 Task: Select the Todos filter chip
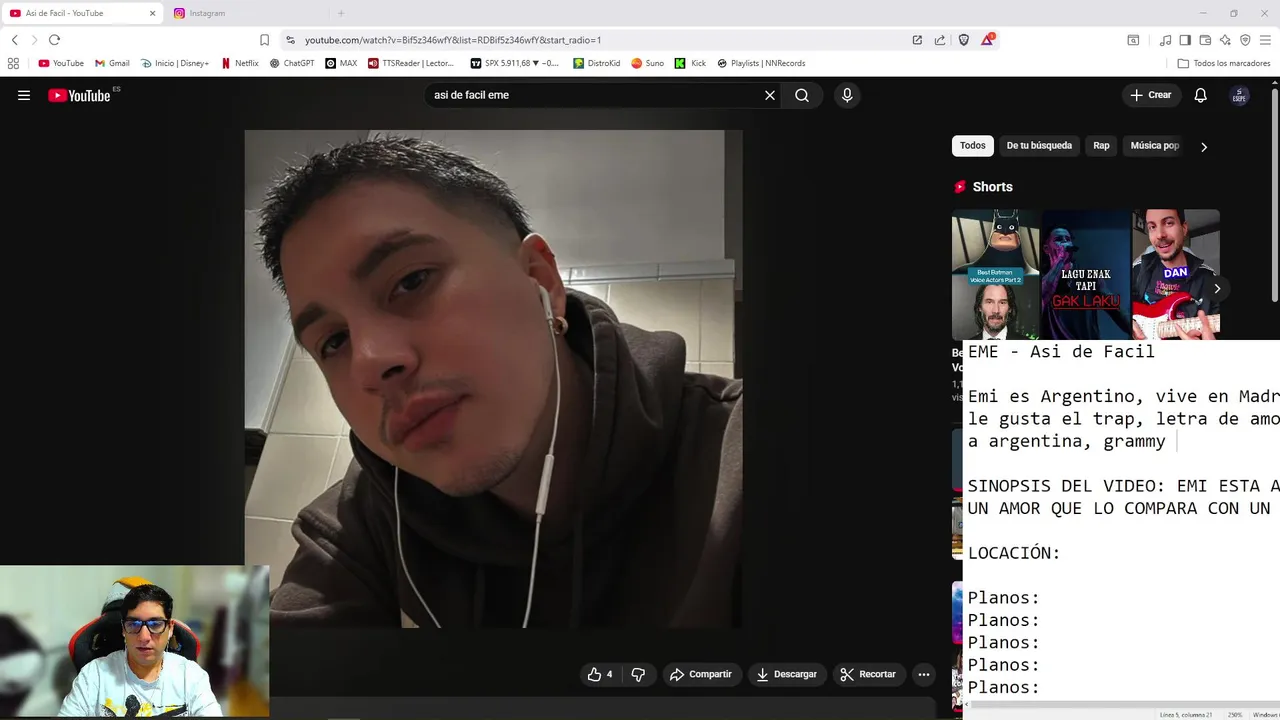973,146
